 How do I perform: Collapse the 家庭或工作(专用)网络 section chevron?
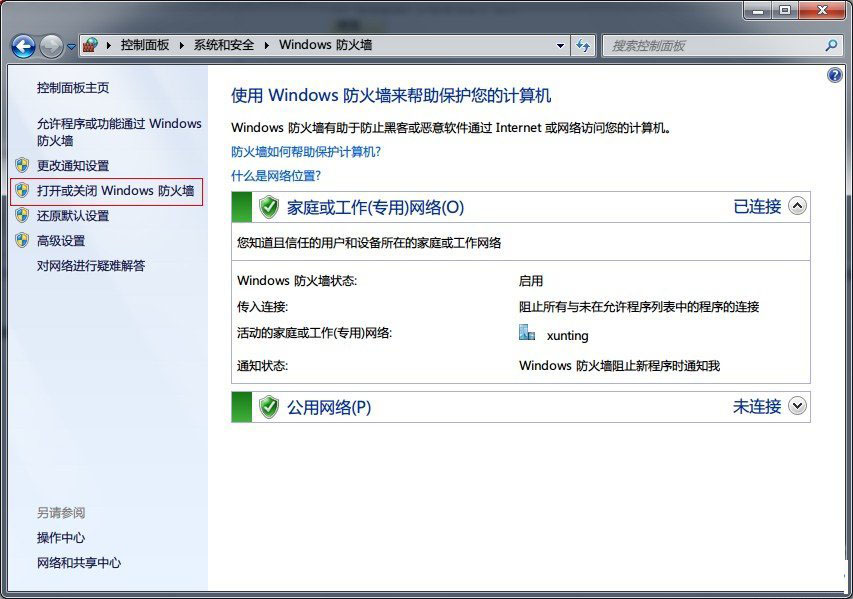pyautogui.click(x=797, y=206)
